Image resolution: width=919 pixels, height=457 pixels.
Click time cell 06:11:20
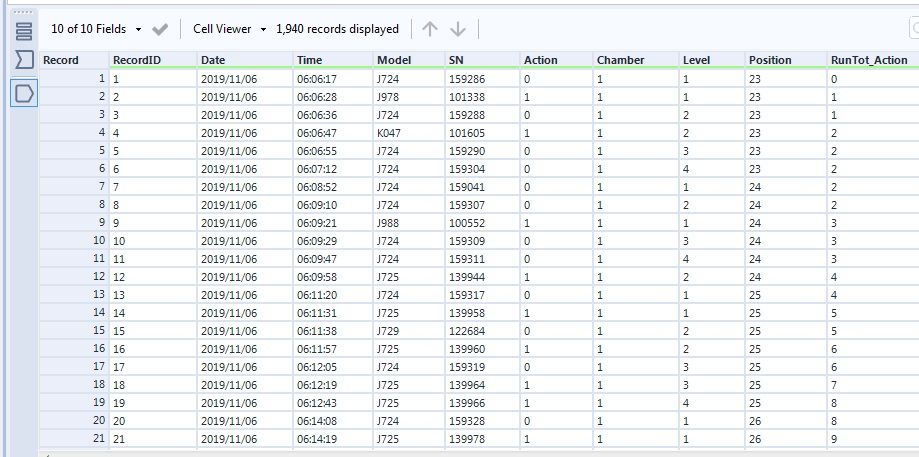click(333, 295)
